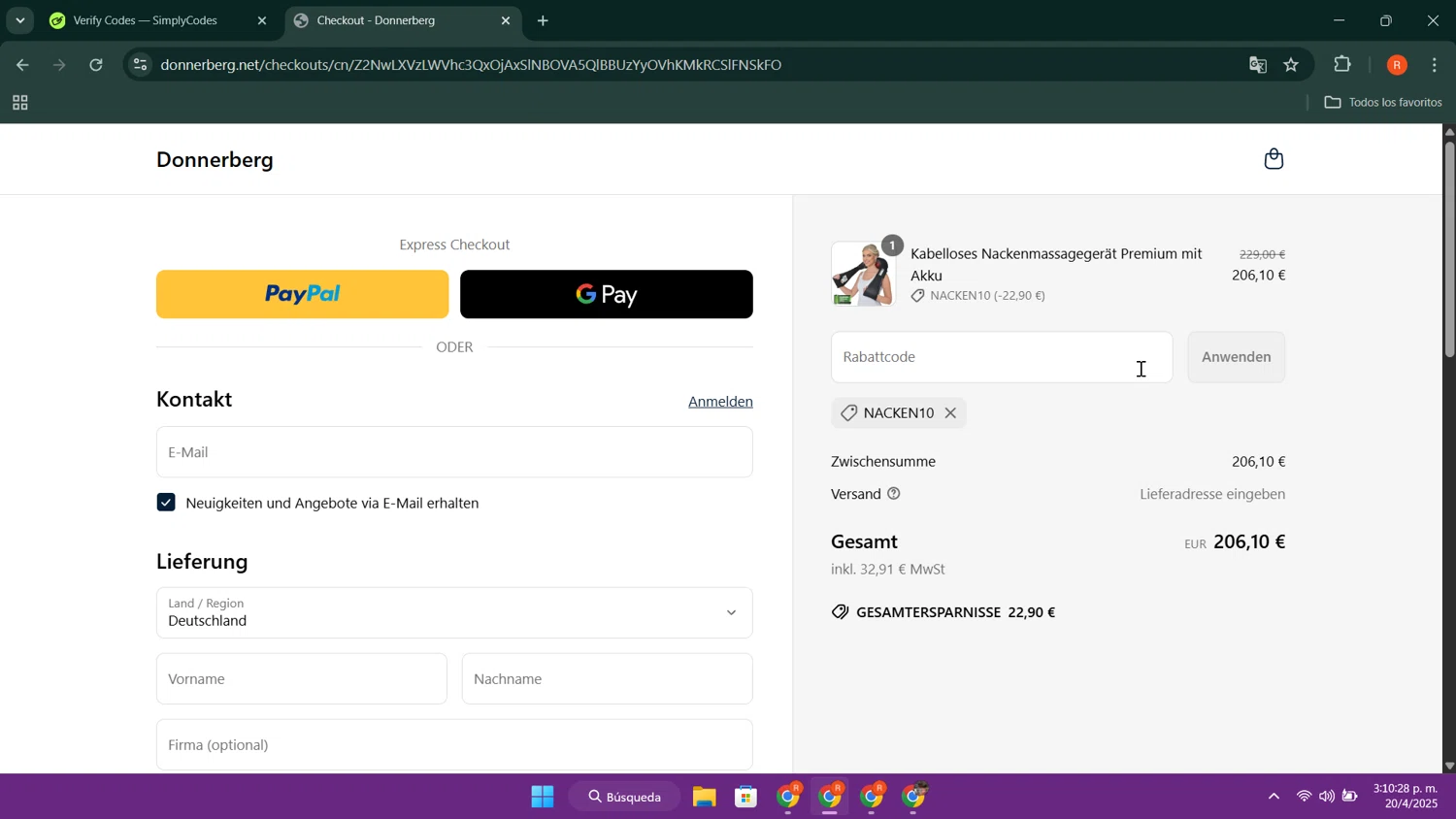
Task: Click the Lieferadresse eingeben text
Action: [x=1212, y=494]
